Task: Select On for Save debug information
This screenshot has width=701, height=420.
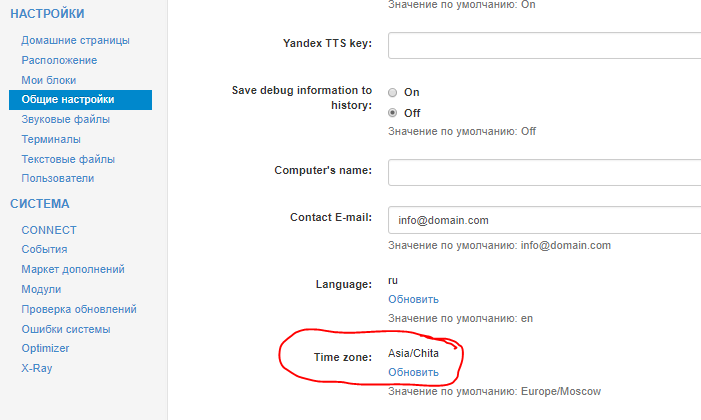Action: point(393,92)
